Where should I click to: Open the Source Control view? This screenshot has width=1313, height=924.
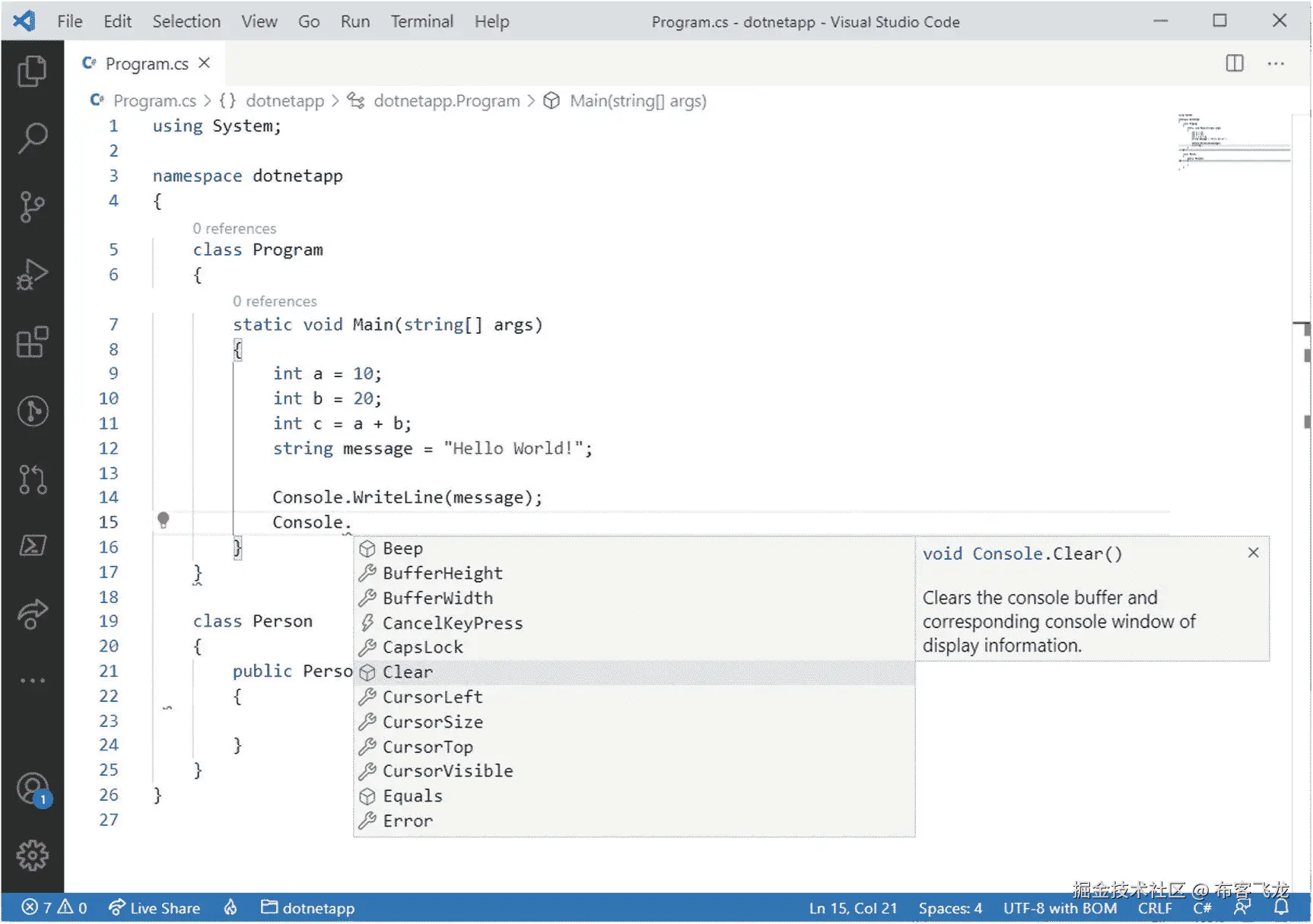(32, 206)
